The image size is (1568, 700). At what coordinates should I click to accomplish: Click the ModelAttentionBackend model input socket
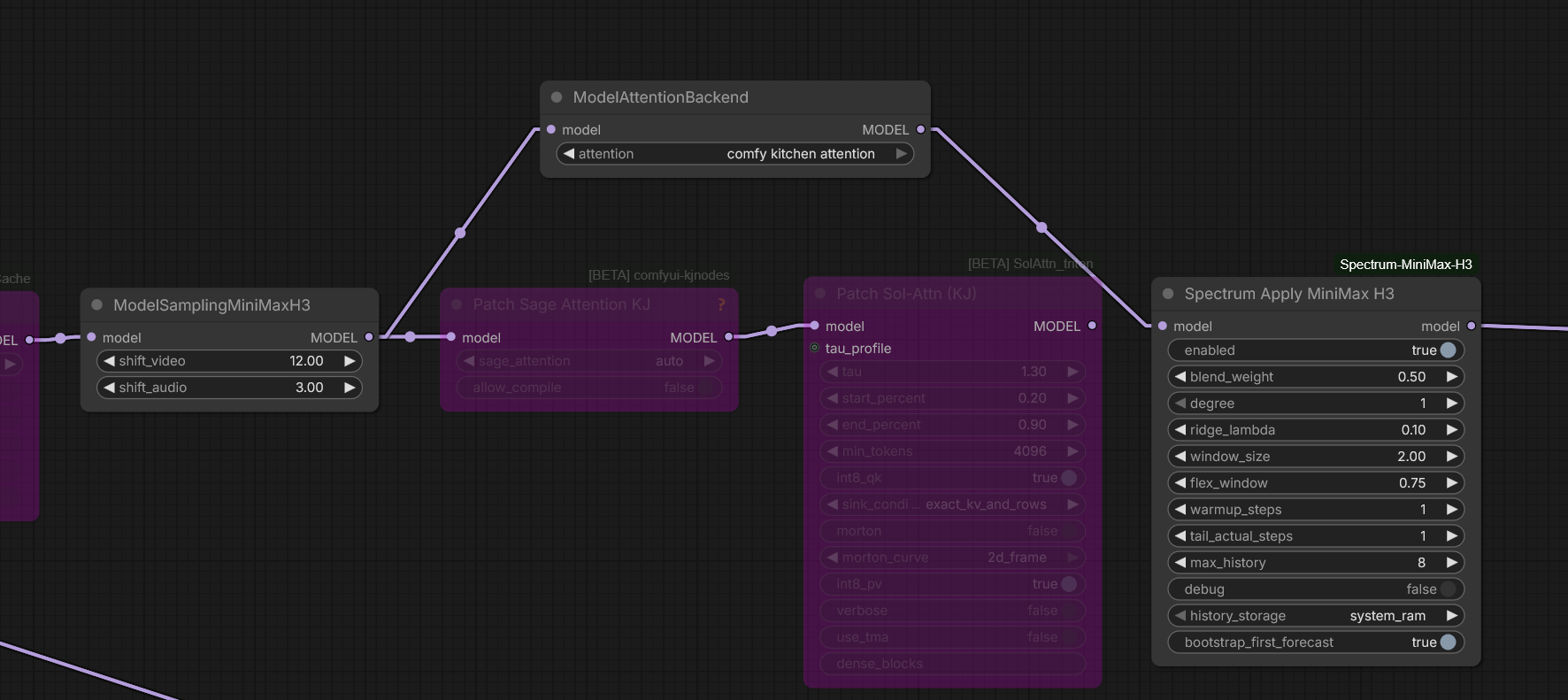(551, 129)
